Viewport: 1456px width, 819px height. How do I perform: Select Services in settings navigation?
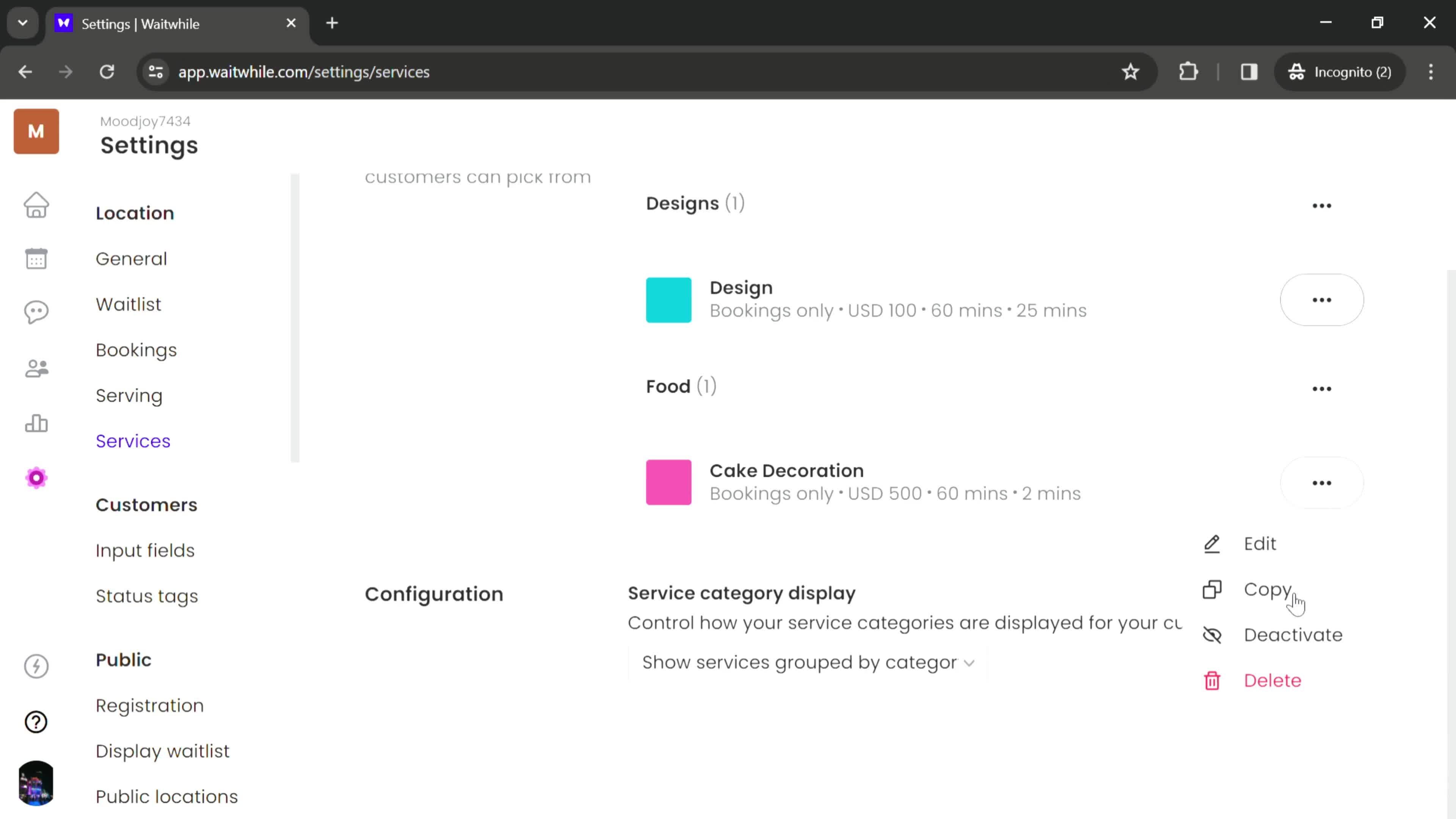133,441
